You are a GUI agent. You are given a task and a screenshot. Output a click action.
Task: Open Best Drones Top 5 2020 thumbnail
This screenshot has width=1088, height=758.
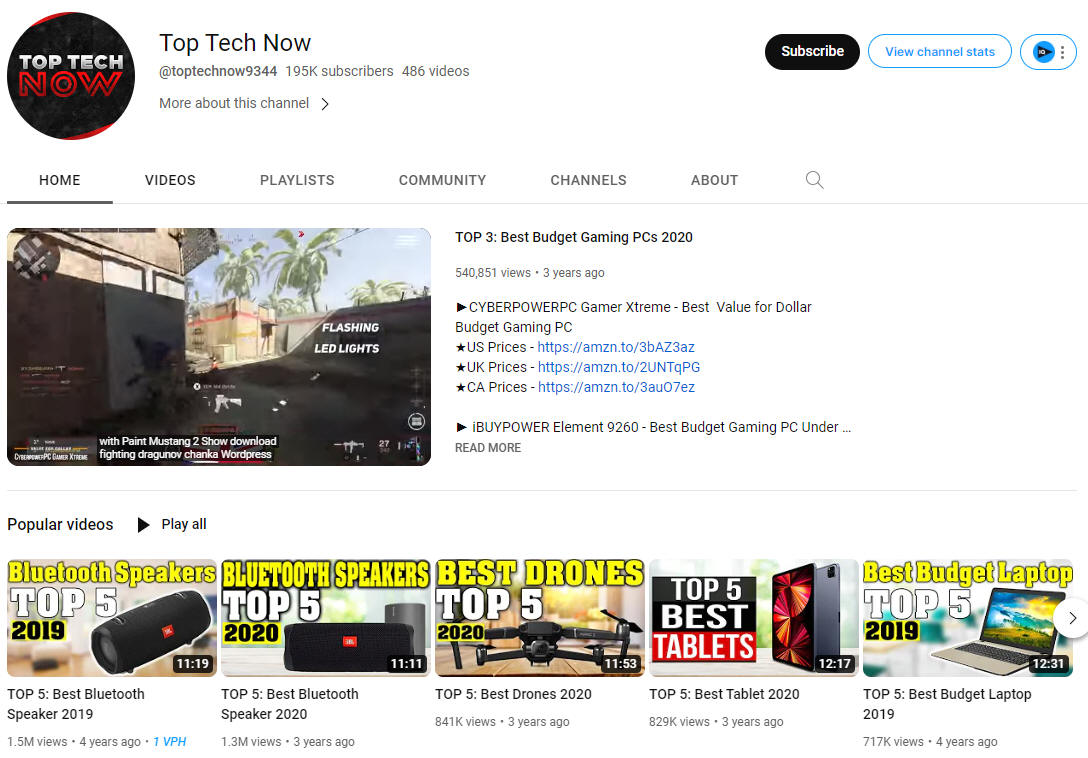540,618
